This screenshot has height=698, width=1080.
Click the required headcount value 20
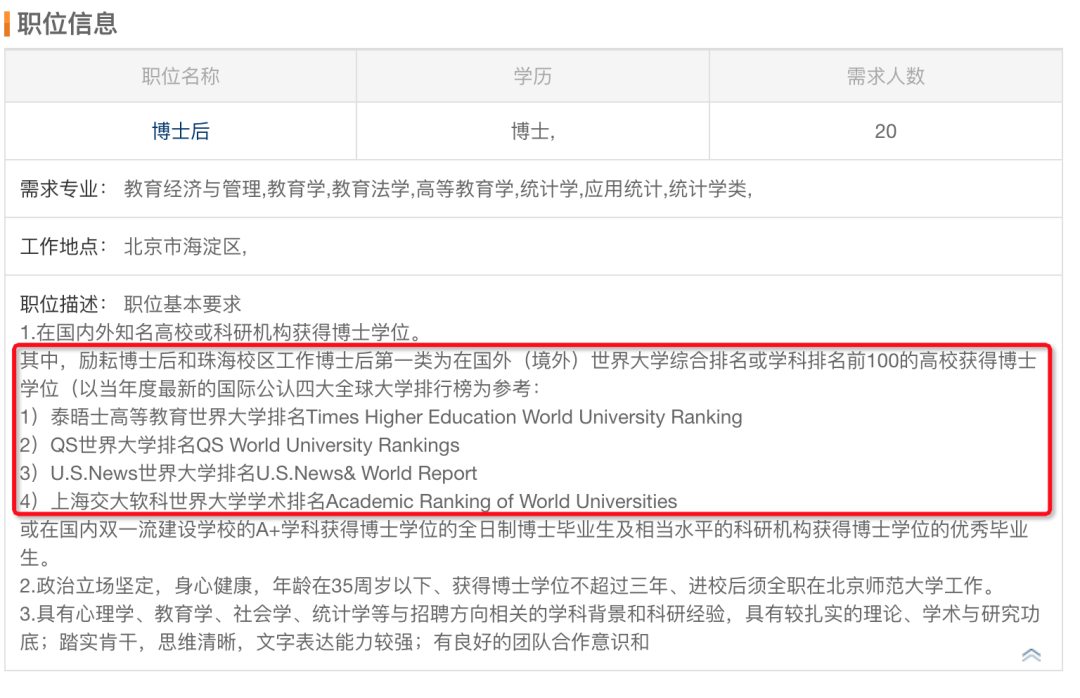tap(885, 131)
